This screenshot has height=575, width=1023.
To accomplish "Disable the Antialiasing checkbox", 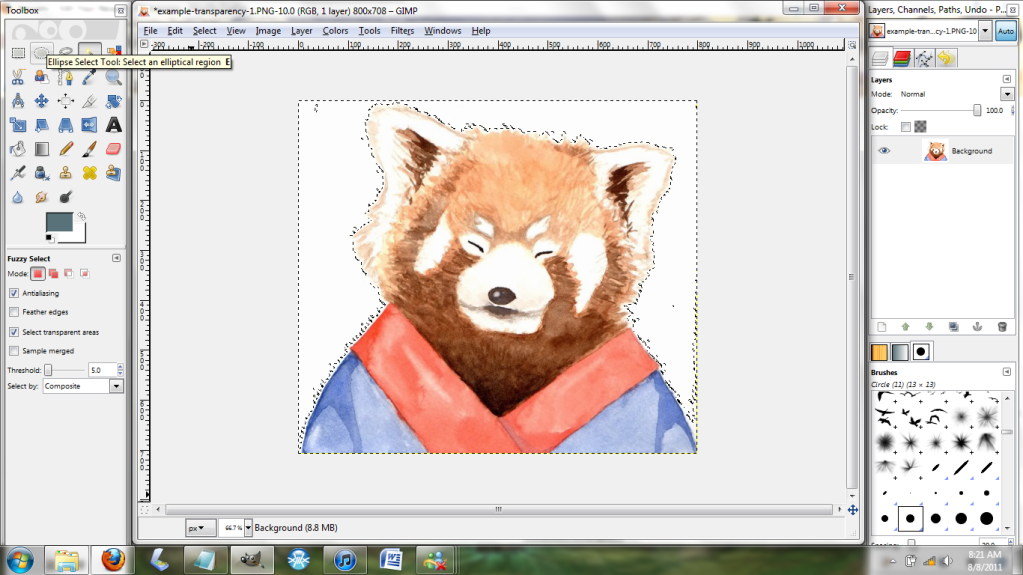I will (x=13, y=293).
